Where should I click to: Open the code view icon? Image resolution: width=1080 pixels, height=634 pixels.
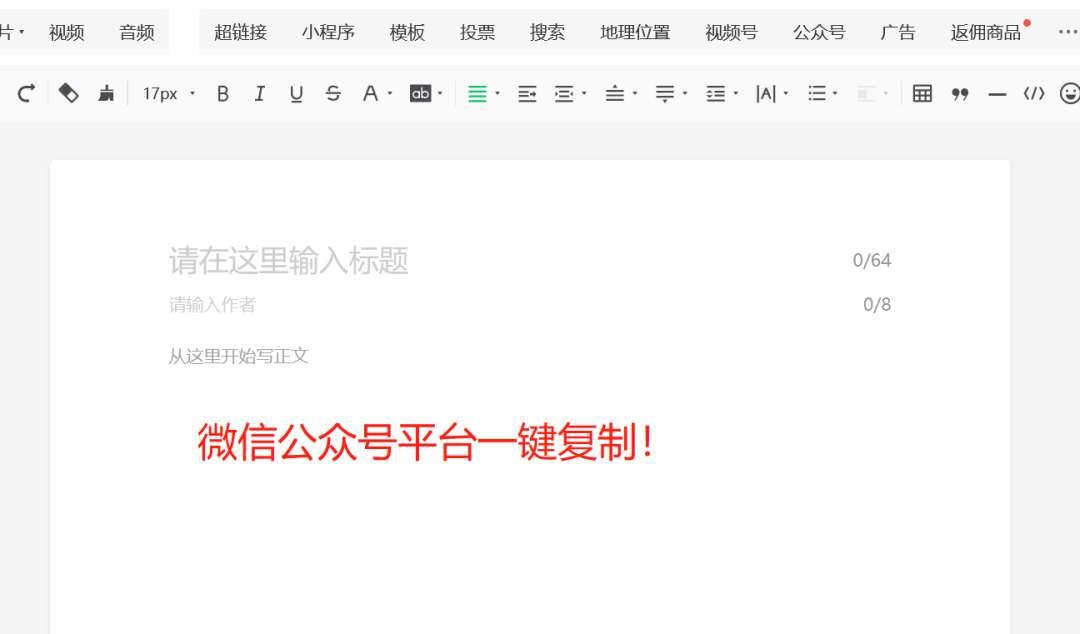click(1033, 93)
